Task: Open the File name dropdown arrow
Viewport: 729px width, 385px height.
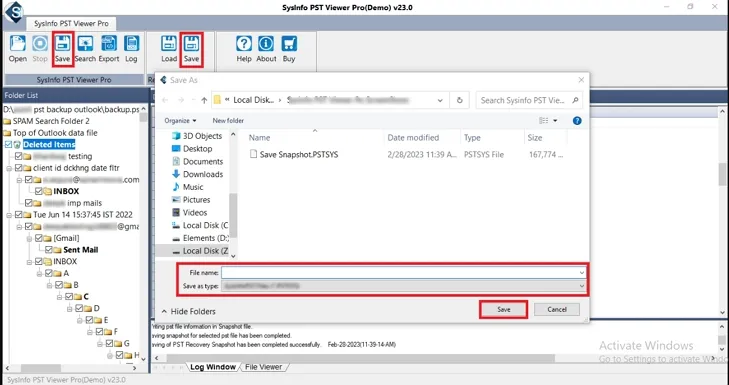Action: 581,273
